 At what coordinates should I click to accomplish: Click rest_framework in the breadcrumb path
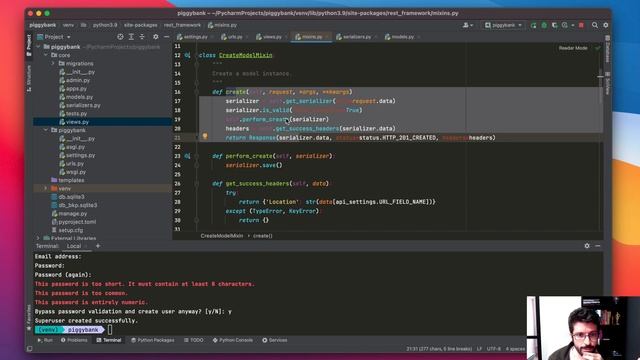pos(182,25)
